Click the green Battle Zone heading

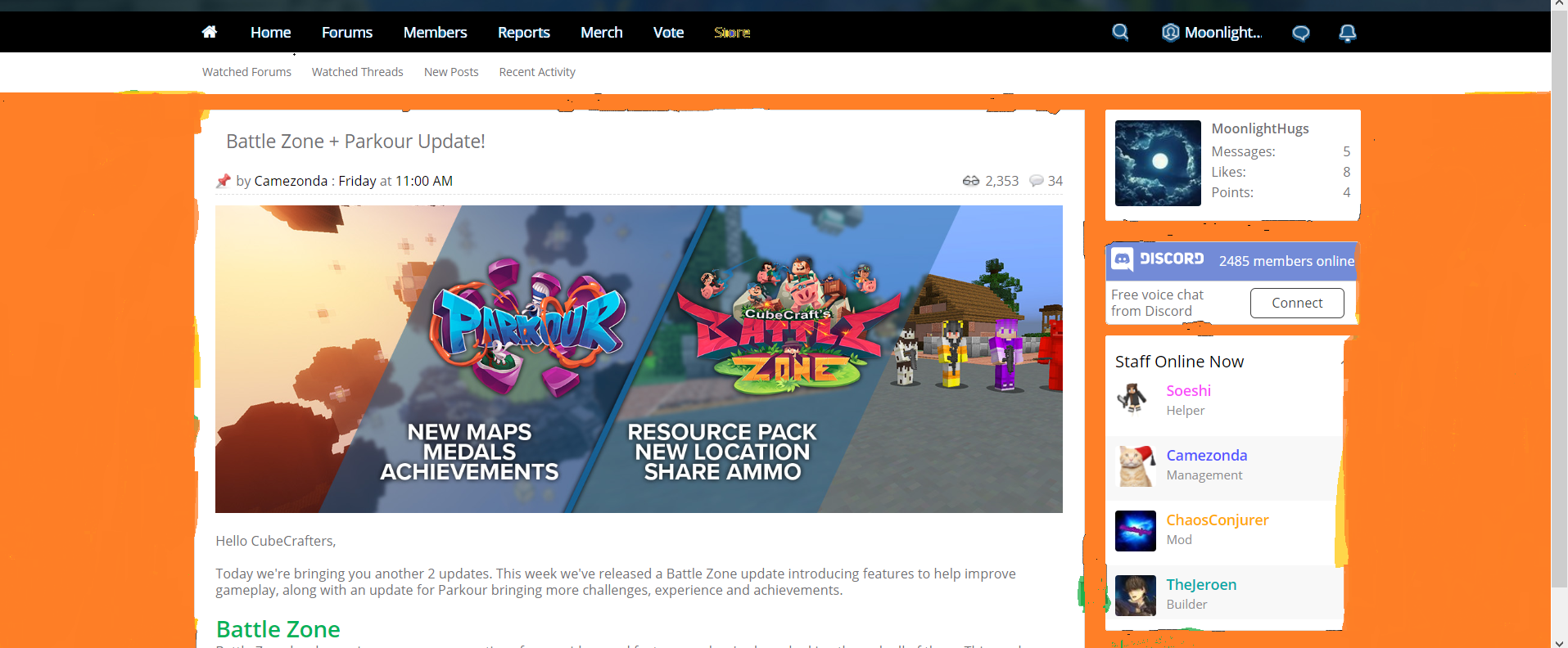tap(278, 629)
